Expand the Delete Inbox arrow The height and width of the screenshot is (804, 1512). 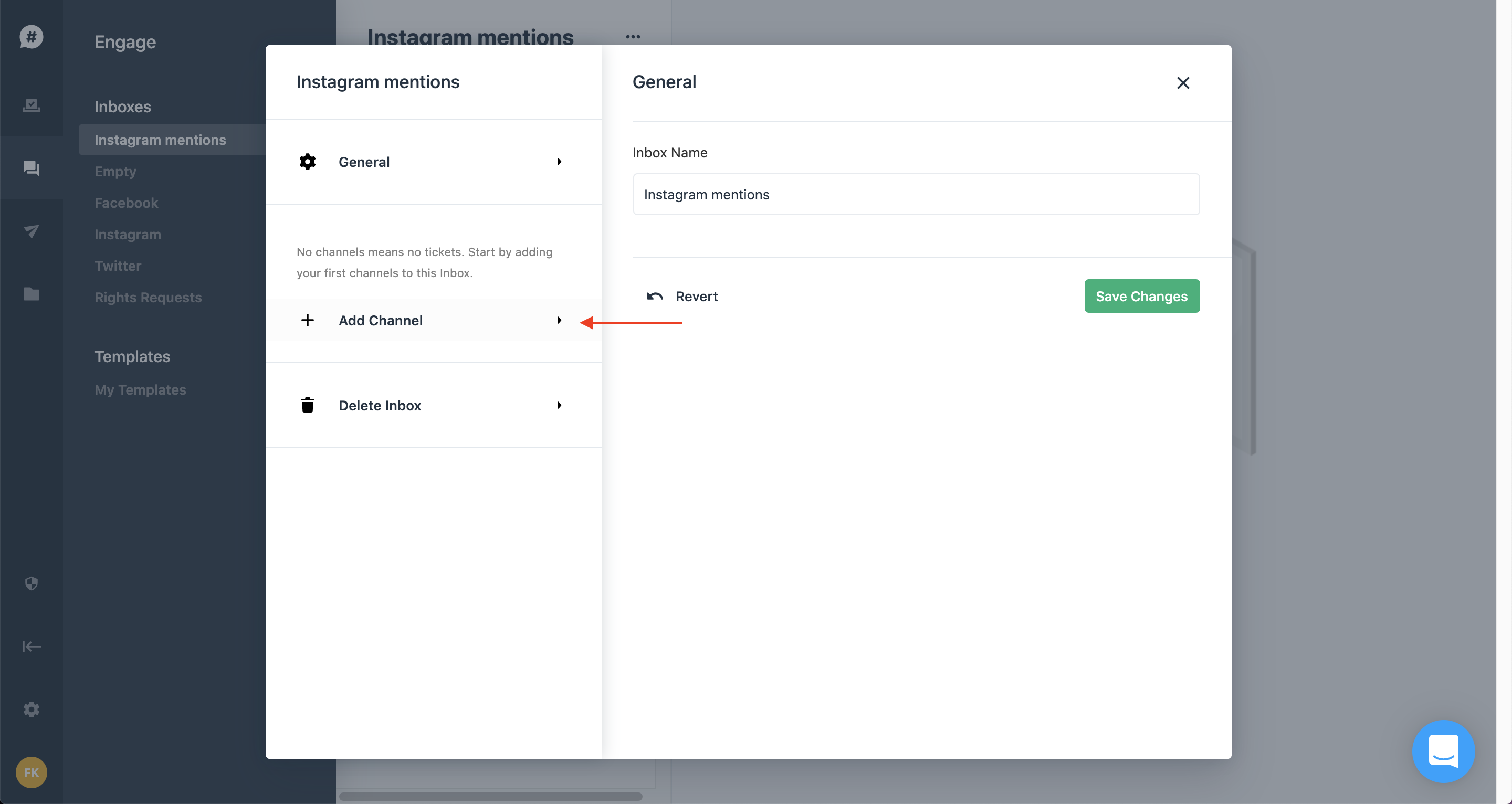pos(559,406)
